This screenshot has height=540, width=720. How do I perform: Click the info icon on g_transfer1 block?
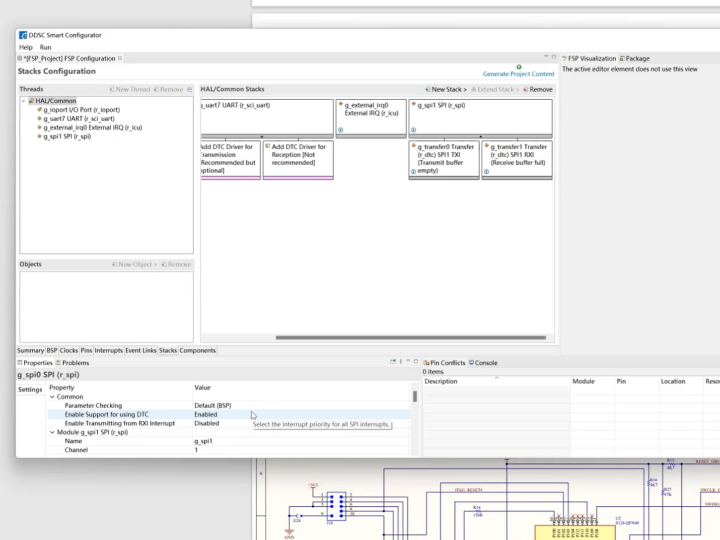point(486,173)
